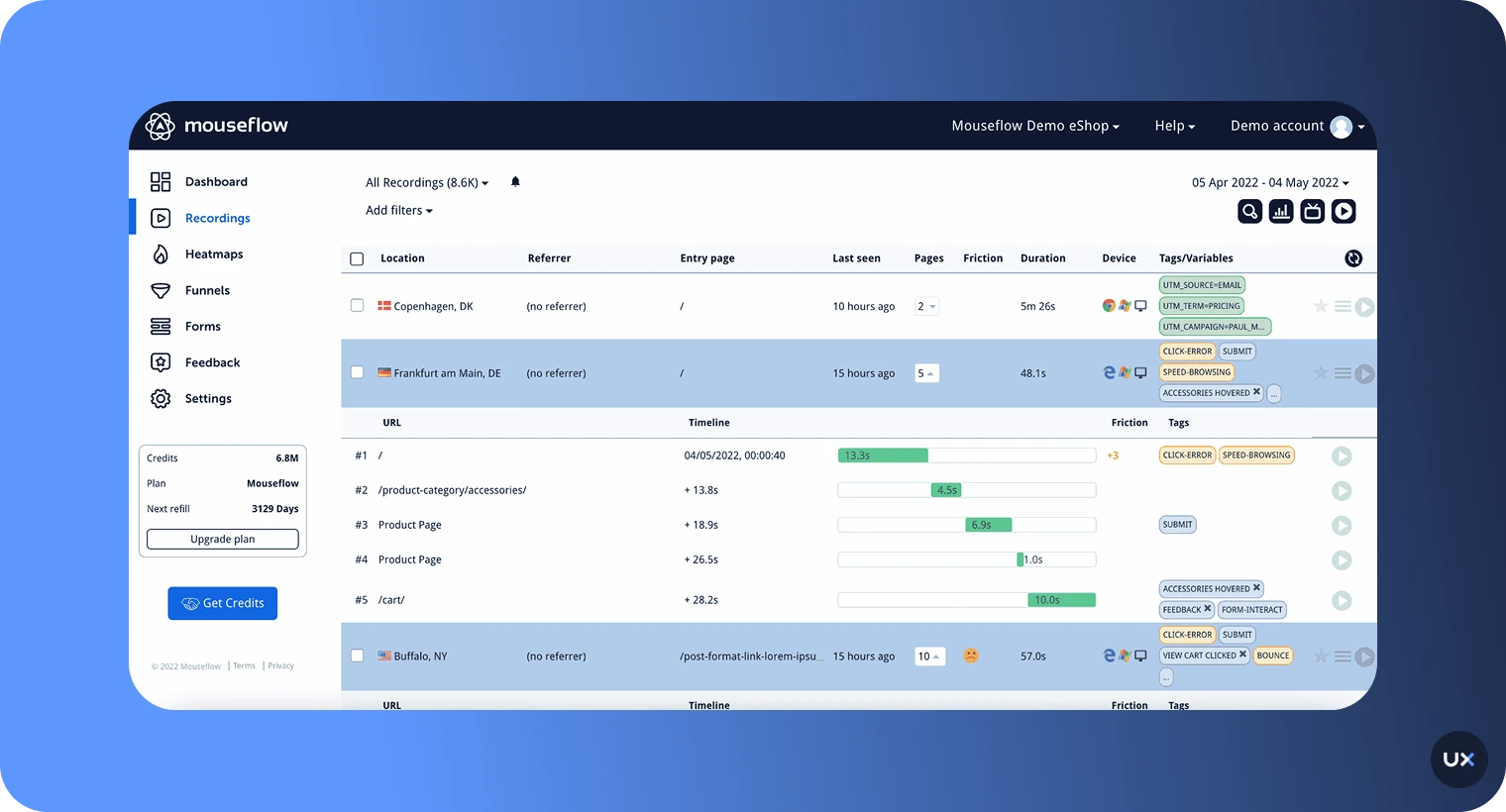Viewport: 1506px width, 812px height.
Task: Play the Frankfurt am Main recording
Action: tap(1364, 373)
